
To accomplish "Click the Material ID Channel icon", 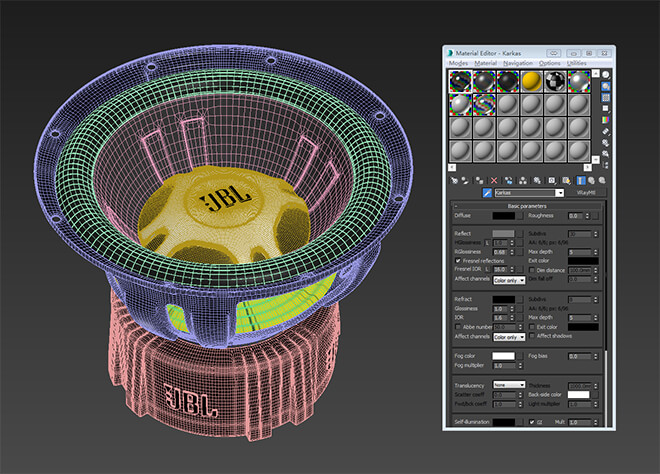I will tap(552, 181).
